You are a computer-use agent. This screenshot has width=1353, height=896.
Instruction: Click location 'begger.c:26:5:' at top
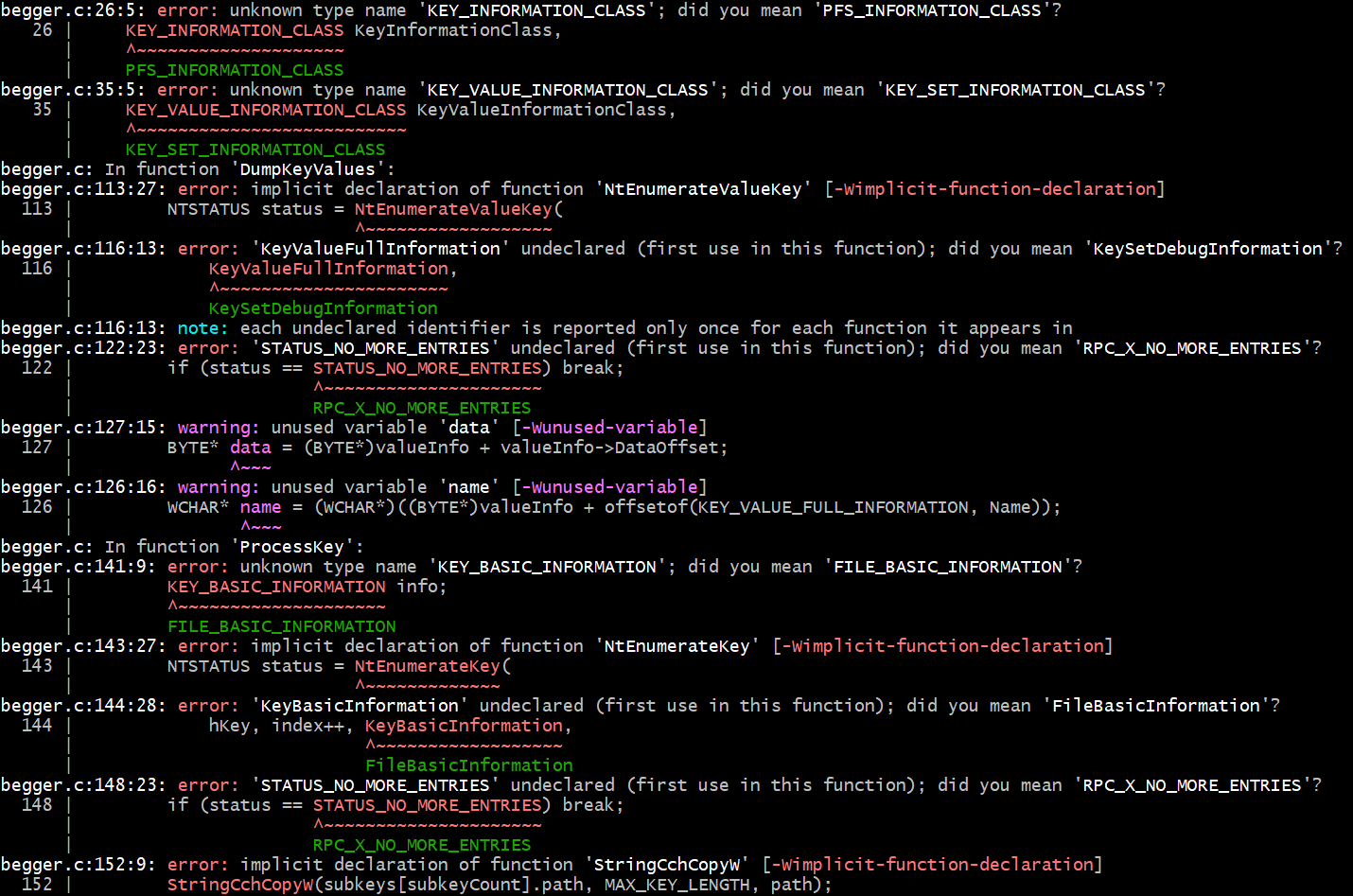point(74,10)
